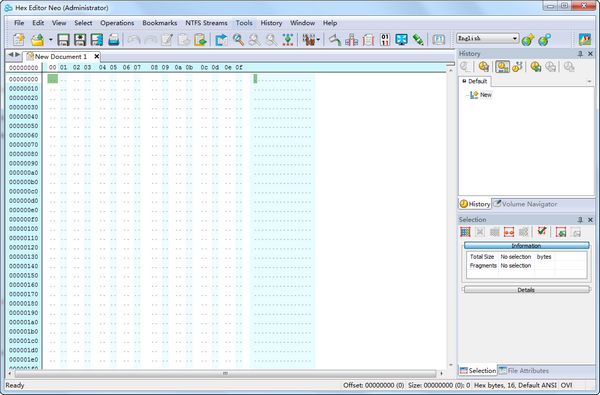Click the Information section header
600x395 pixels.
click(526, 246)
